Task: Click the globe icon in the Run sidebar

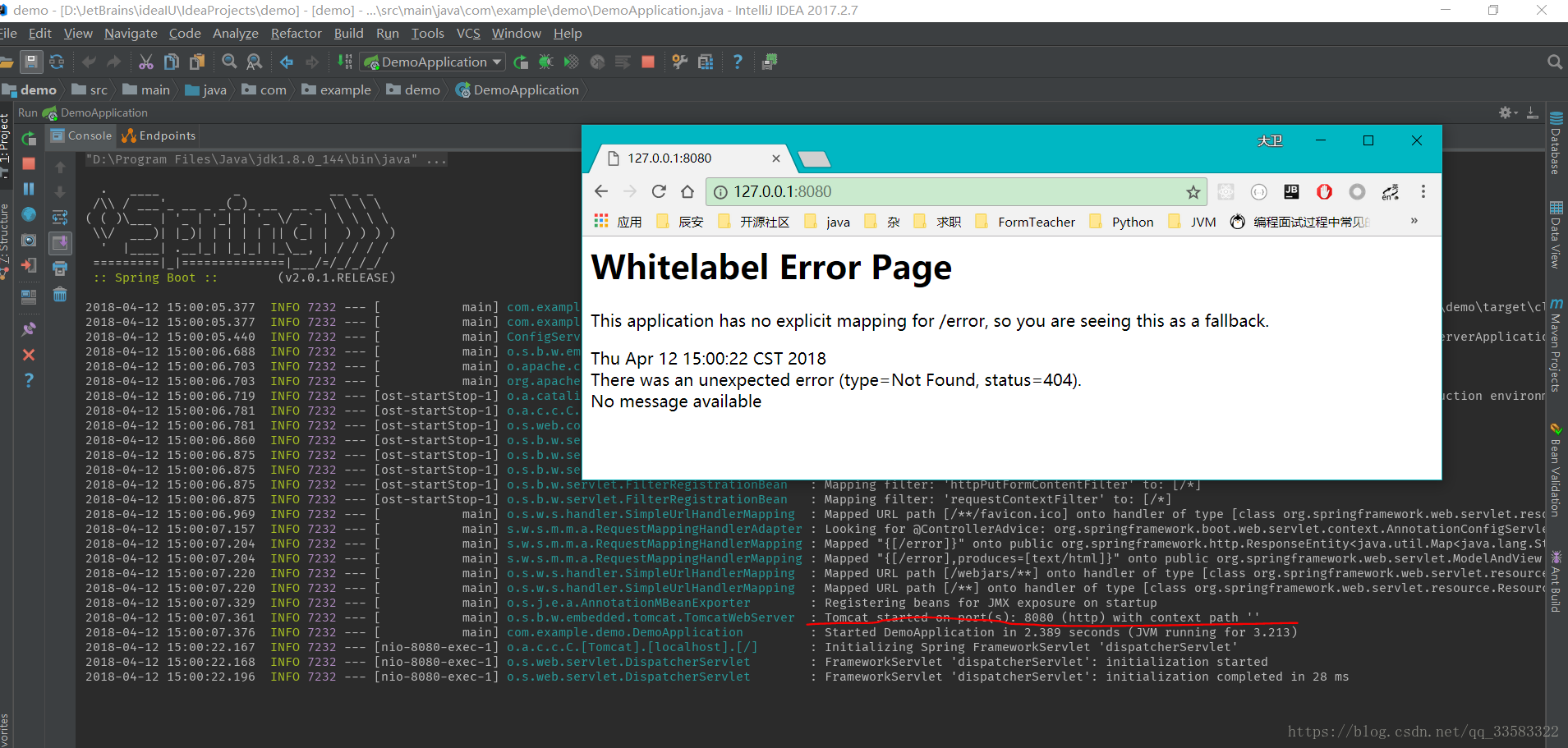Action: (29, 214)
